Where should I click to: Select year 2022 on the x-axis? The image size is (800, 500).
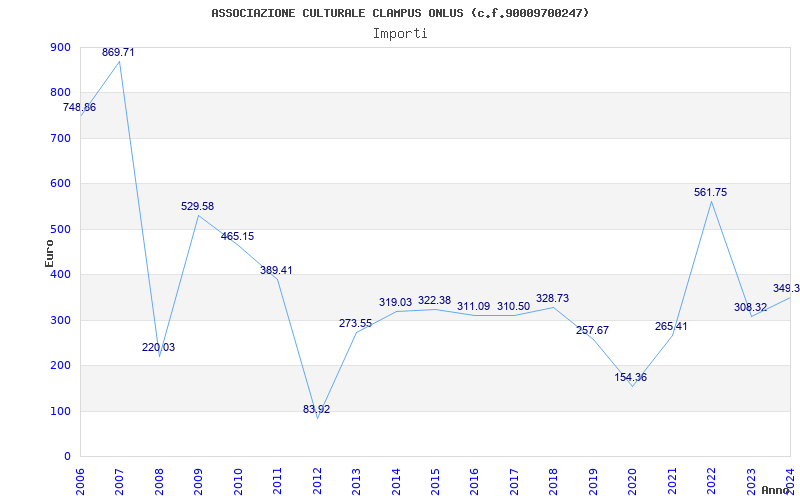711,481
